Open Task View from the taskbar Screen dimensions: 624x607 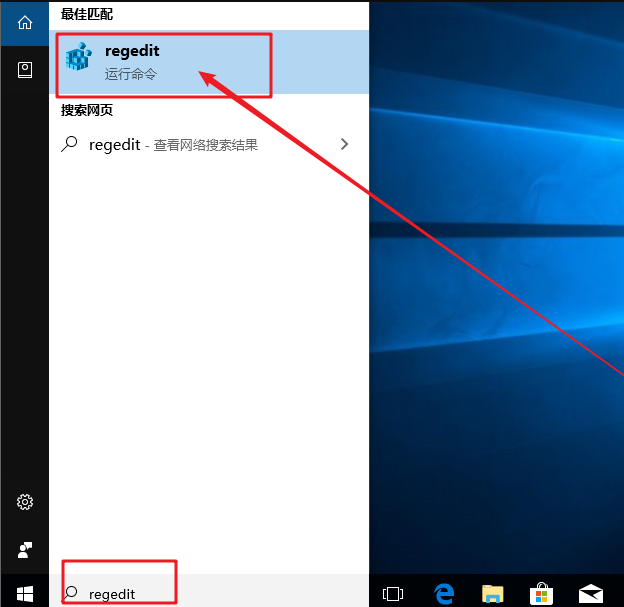click(x=393, y=593)
